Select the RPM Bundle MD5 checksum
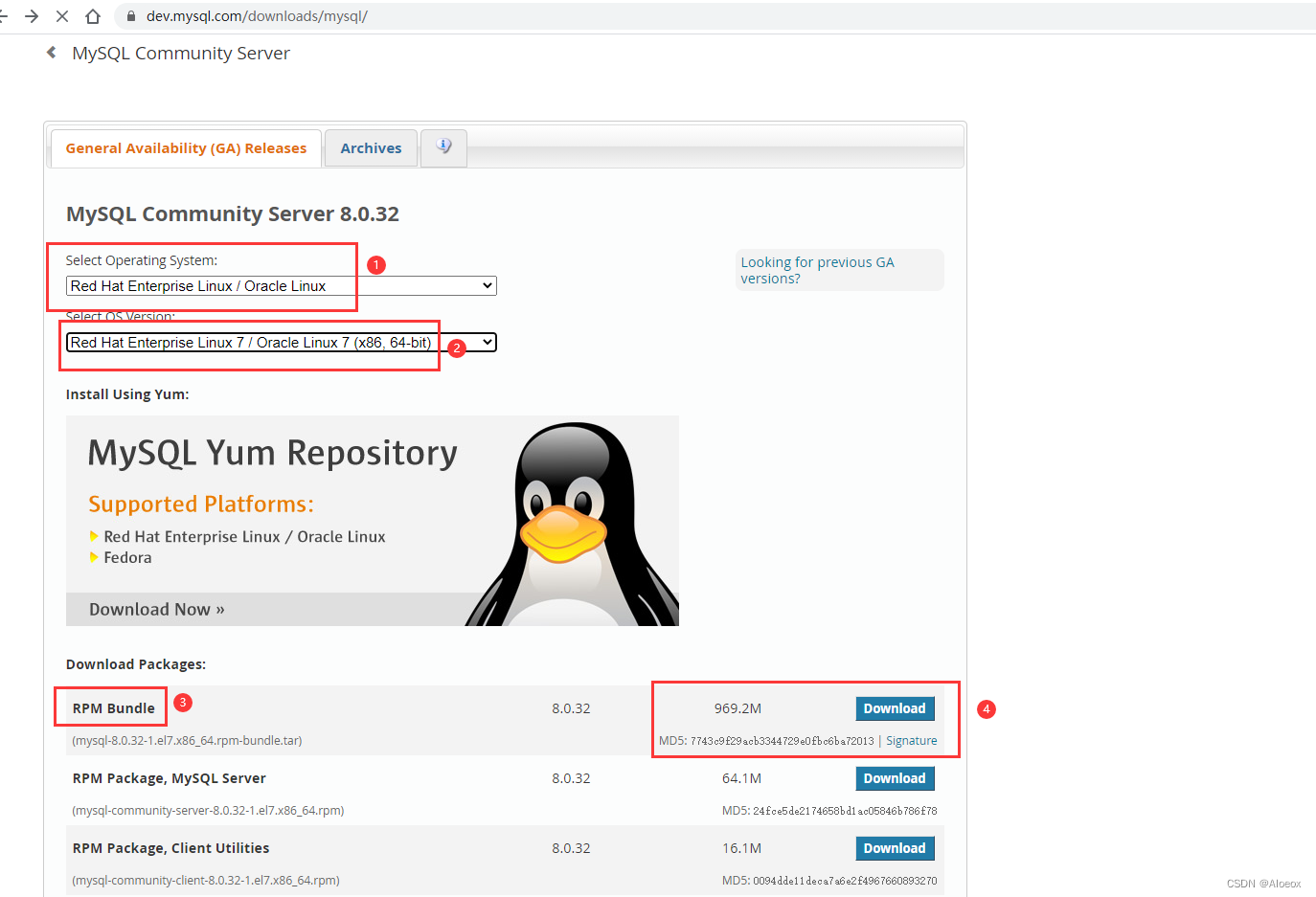The image size is (1316, 897). pyautogui.click(x=783, y=741)
